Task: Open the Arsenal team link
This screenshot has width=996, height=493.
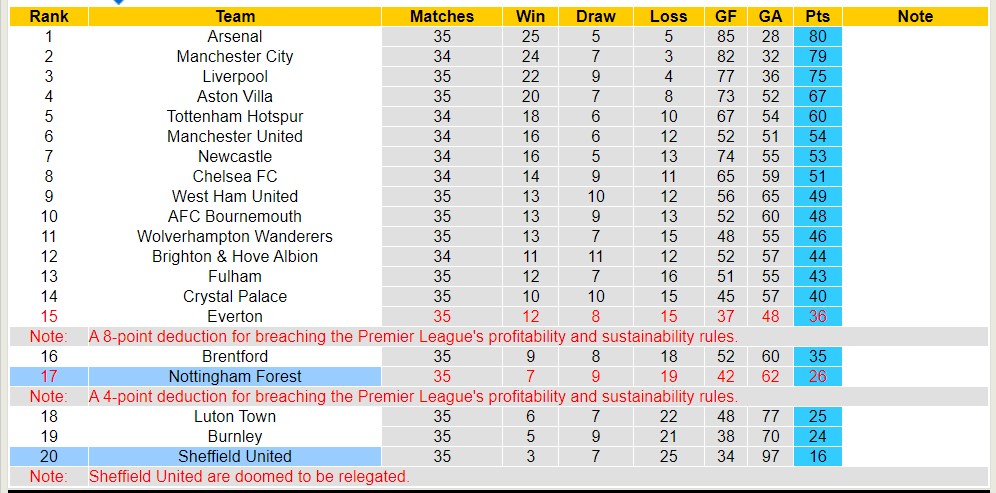Action: point(235,36)
